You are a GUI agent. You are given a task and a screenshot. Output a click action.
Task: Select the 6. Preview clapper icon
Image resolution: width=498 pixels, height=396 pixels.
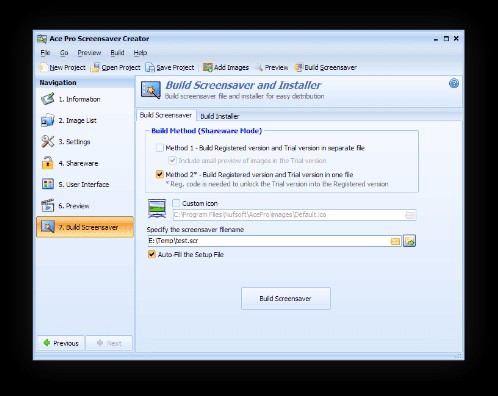[48, 206]
